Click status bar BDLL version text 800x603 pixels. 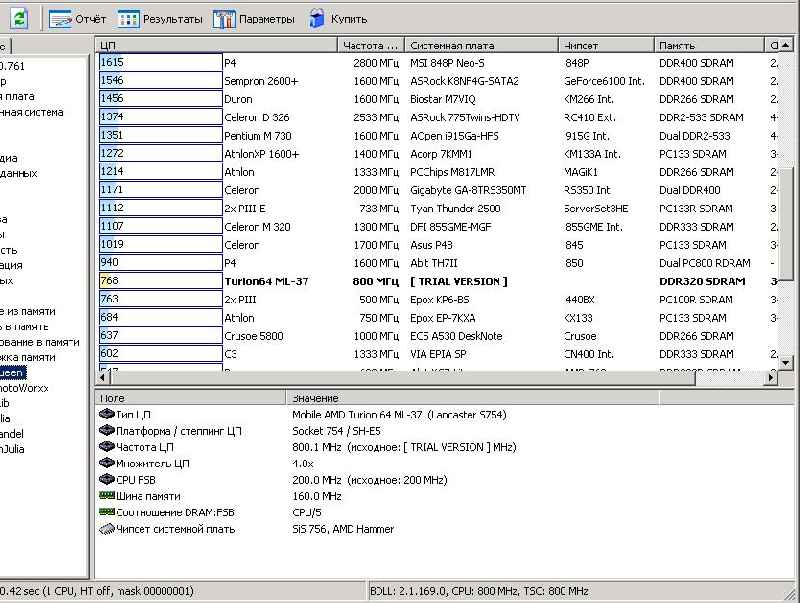click(x=479, y=591)
